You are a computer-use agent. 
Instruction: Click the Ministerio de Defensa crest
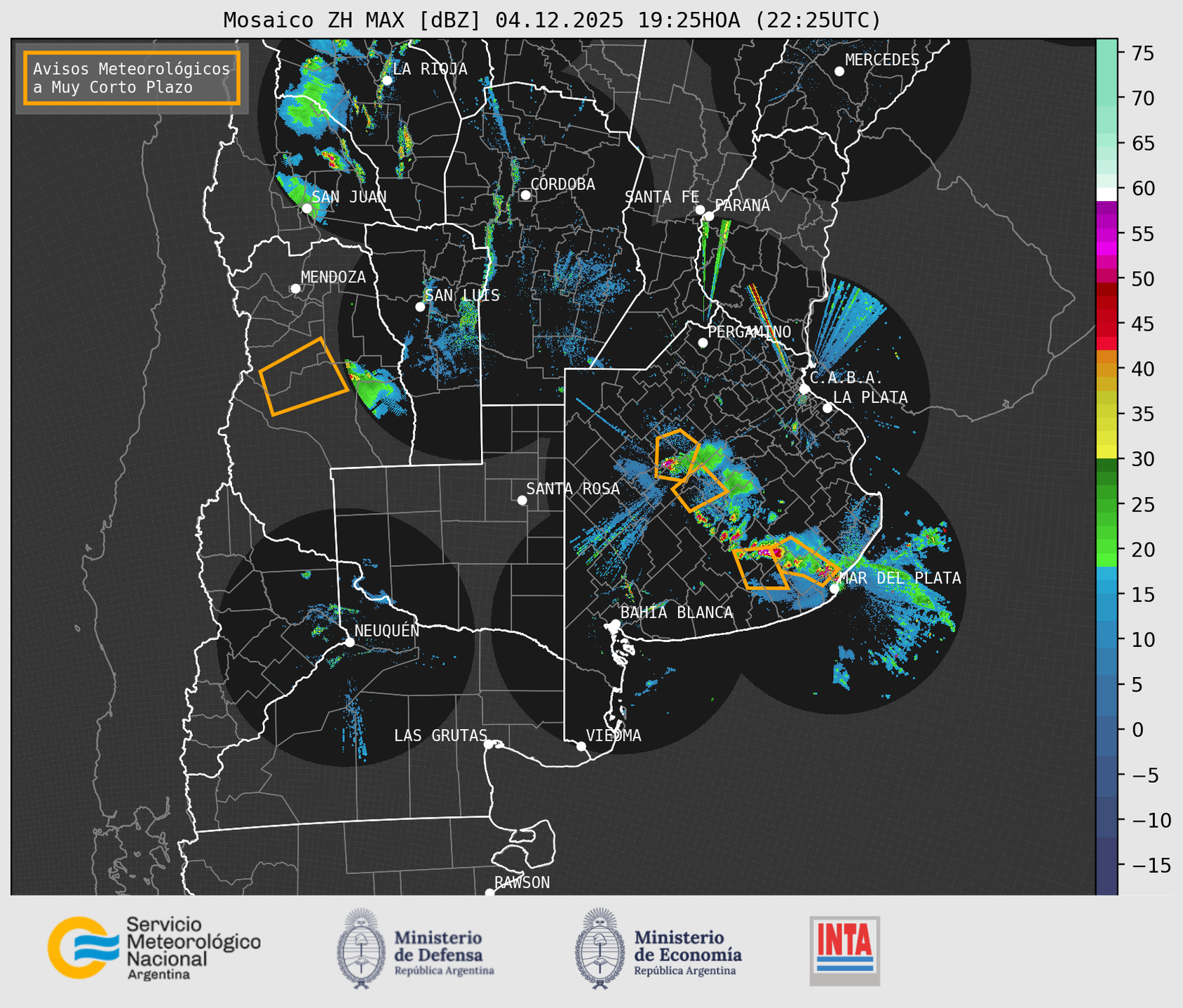tap(362, 948)
